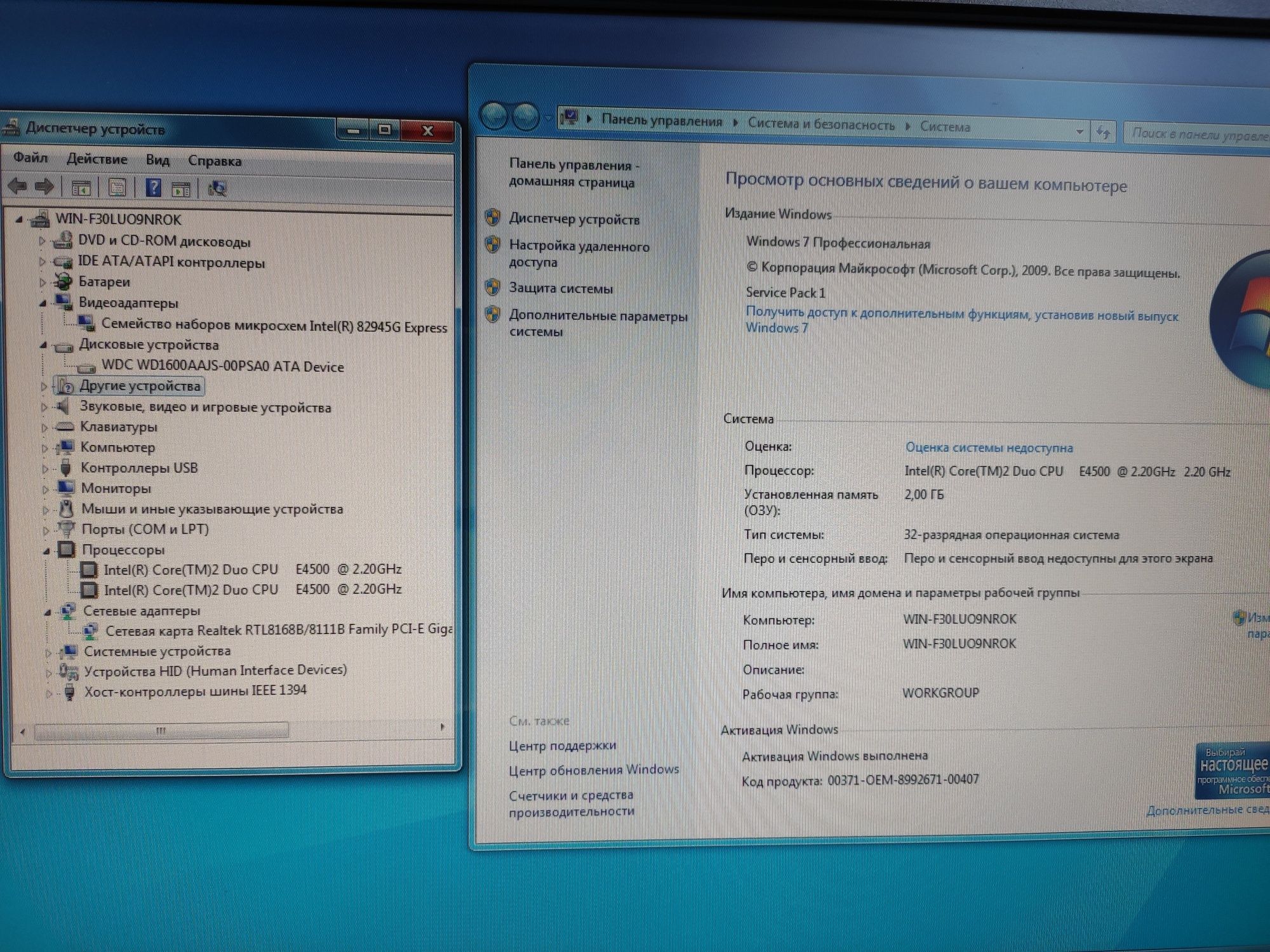Open Панель управления - домашняя страница link
This screenshot has width=1270, height=952.
point(574,173)
